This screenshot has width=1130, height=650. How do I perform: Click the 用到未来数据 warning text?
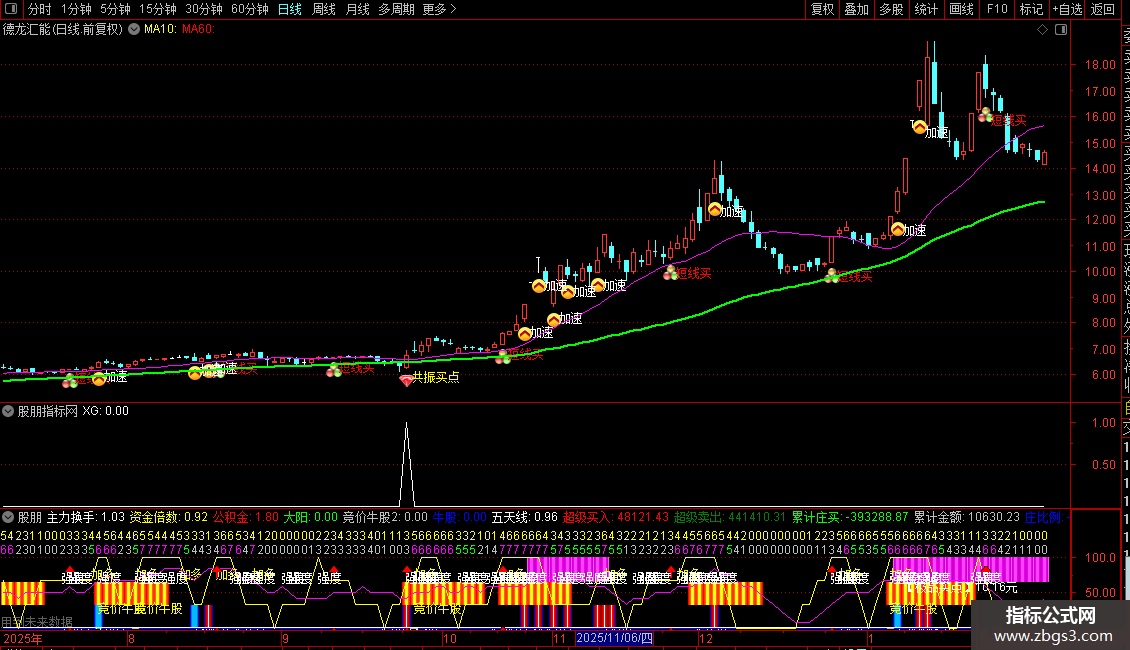tap(37, 622)
